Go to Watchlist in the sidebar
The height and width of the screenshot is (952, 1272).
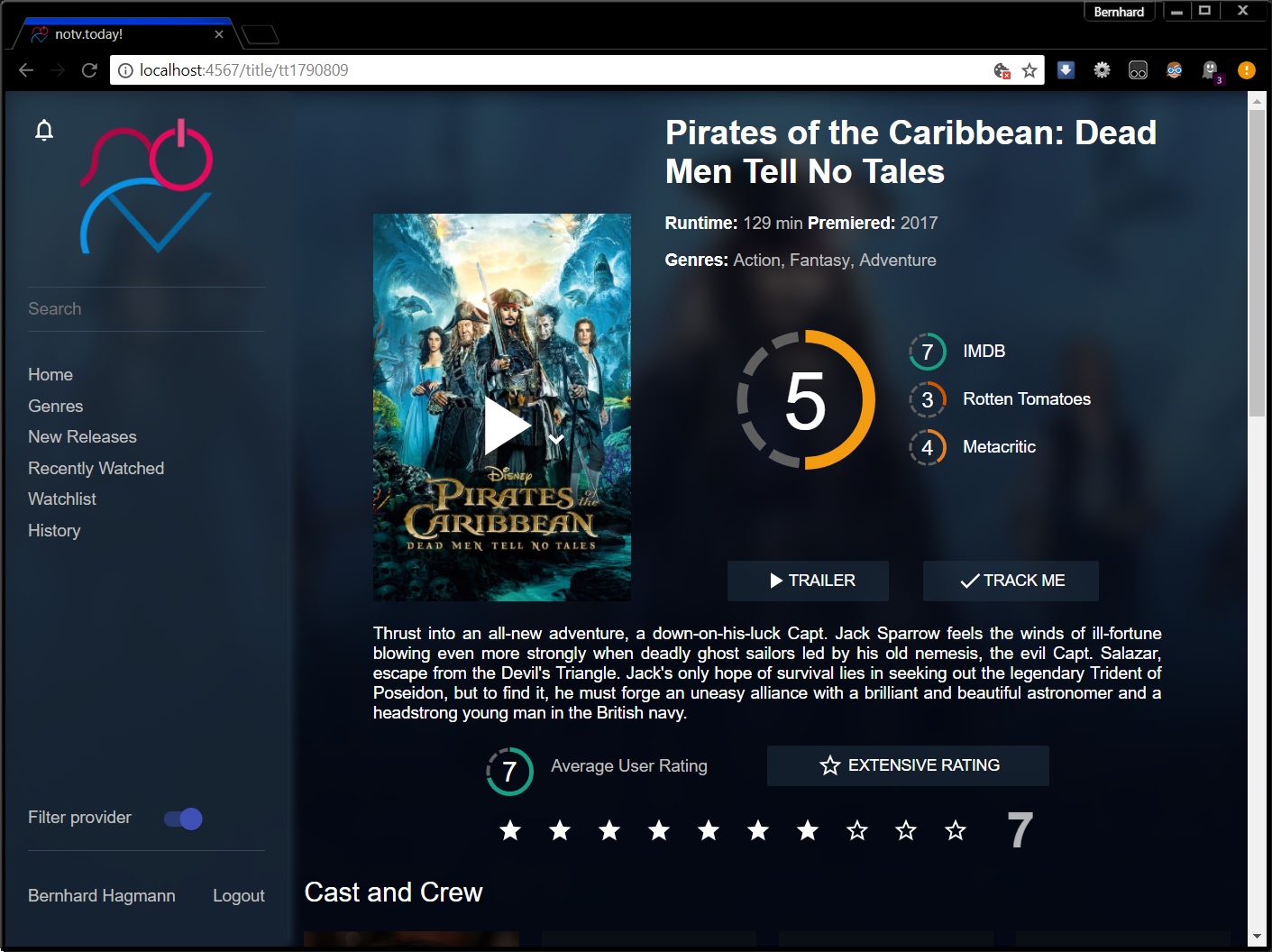(x=62, y=499)
